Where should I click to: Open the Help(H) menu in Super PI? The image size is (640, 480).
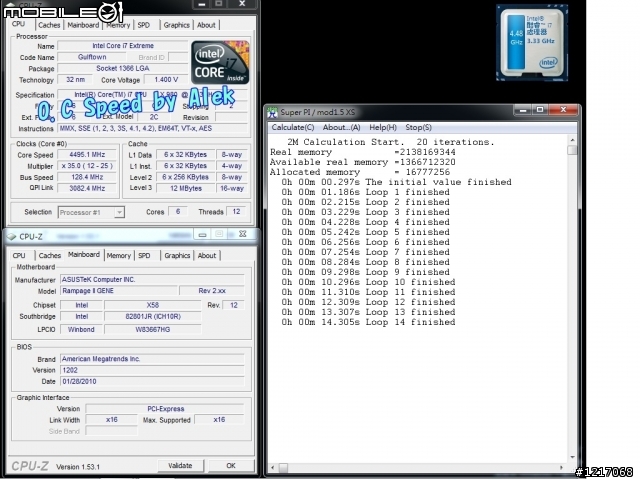pyautogui.click(x=383, y=127)
